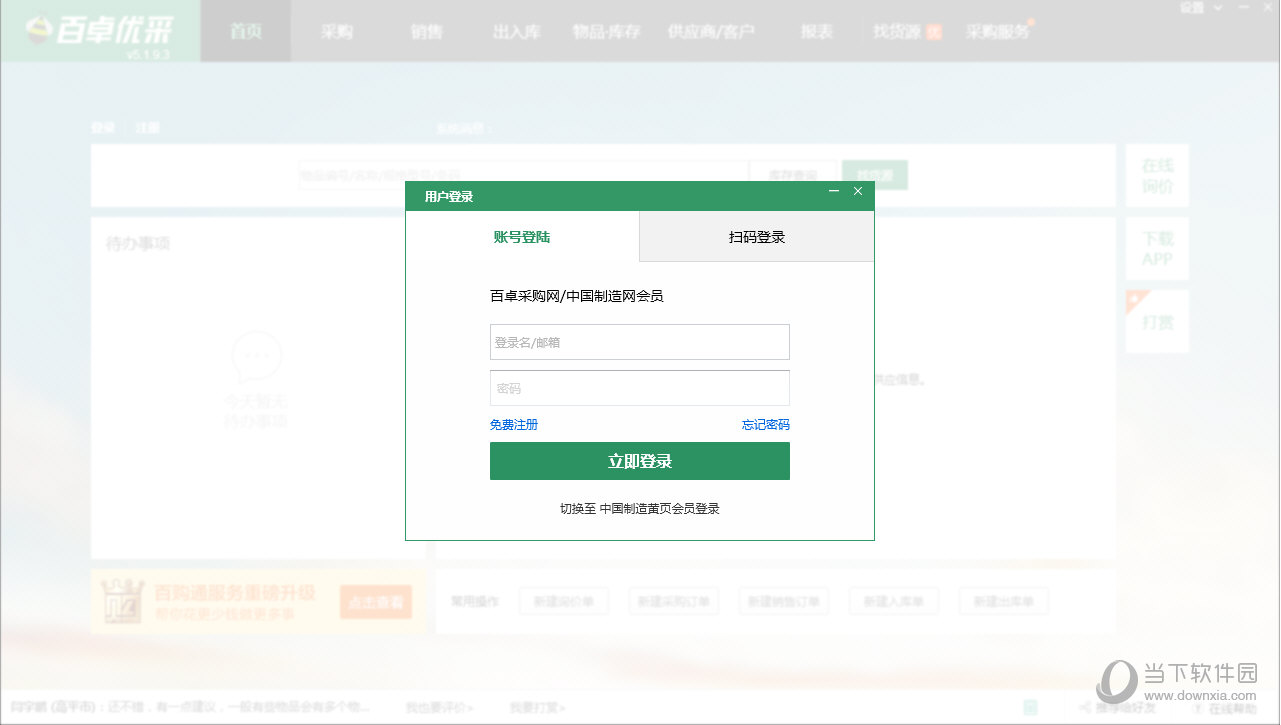Open the 采购服务 menu in main window
Screen dimensions: 1281x725
(x=999, y=31)
